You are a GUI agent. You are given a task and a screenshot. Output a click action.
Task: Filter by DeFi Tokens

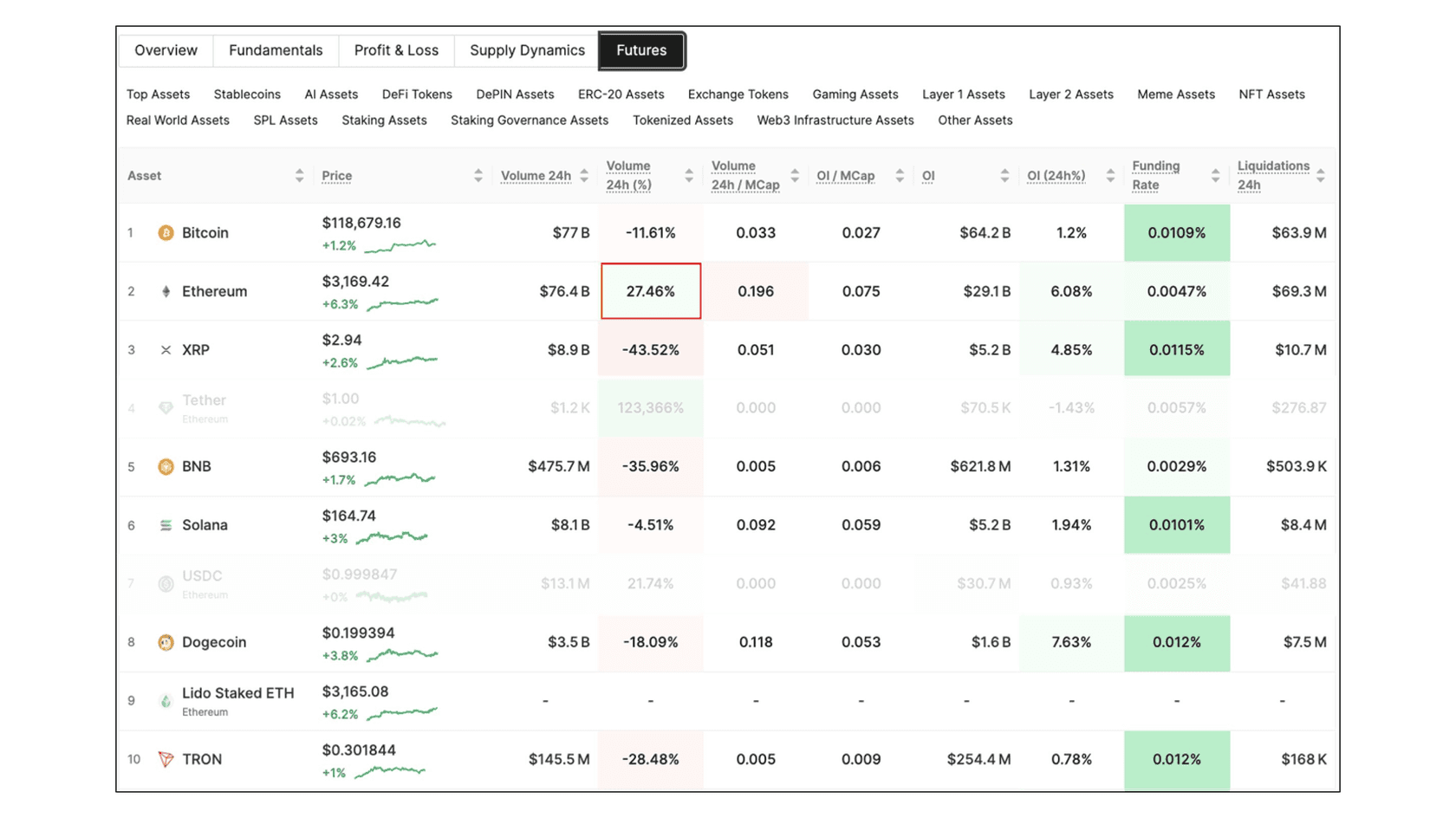coord(417,94)
